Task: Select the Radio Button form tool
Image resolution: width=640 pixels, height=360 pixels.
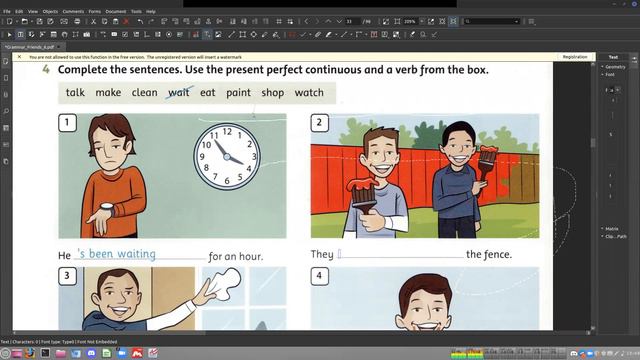Action: coord(169,35)
